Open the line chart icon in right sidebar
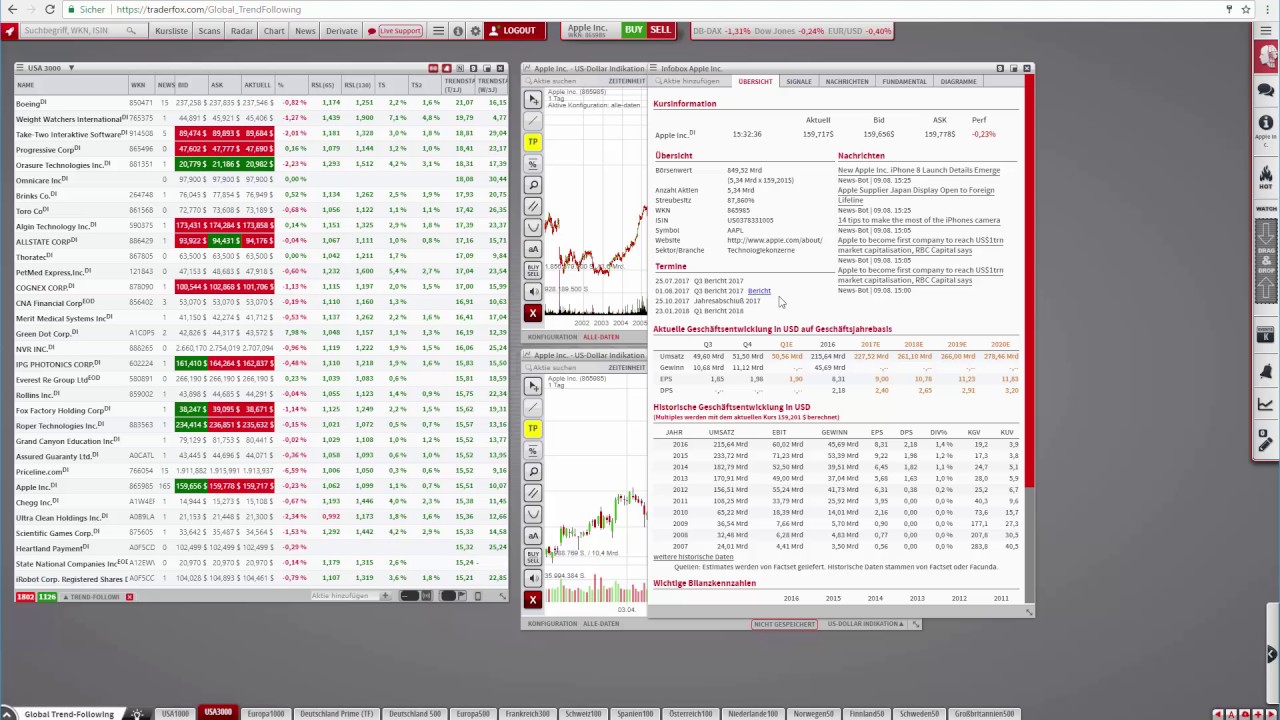 click(1265, 405)
